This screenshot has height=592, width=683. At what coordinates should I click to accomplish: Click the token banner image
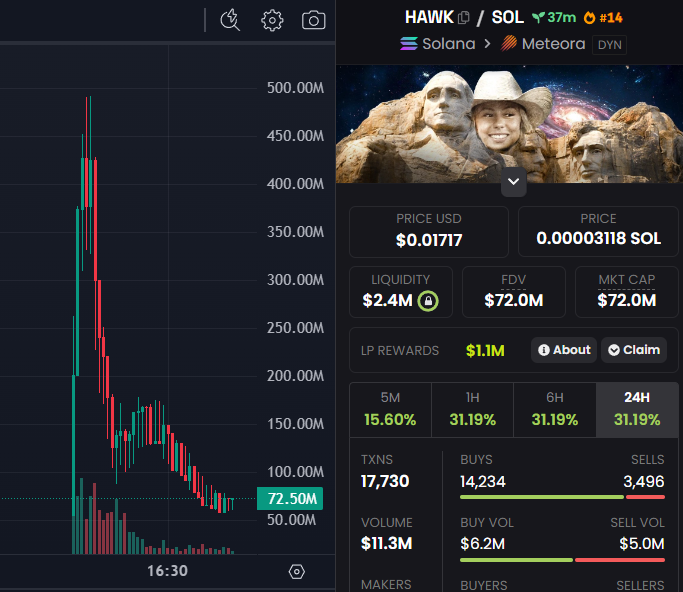pos(509,124)
